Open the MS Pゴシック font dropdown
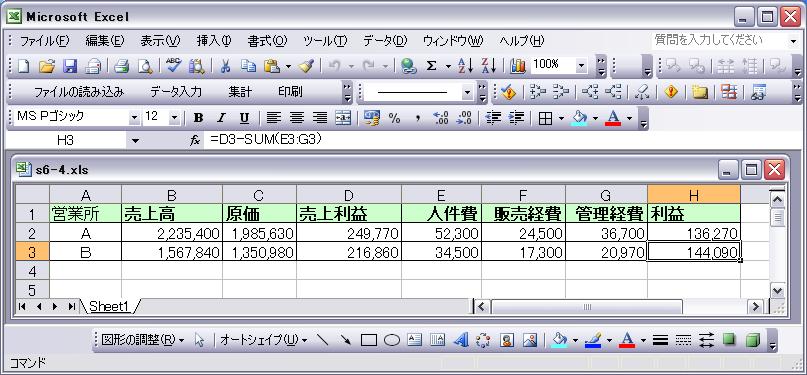This screenshot has width=807, height=375. [x=134, y=118]
